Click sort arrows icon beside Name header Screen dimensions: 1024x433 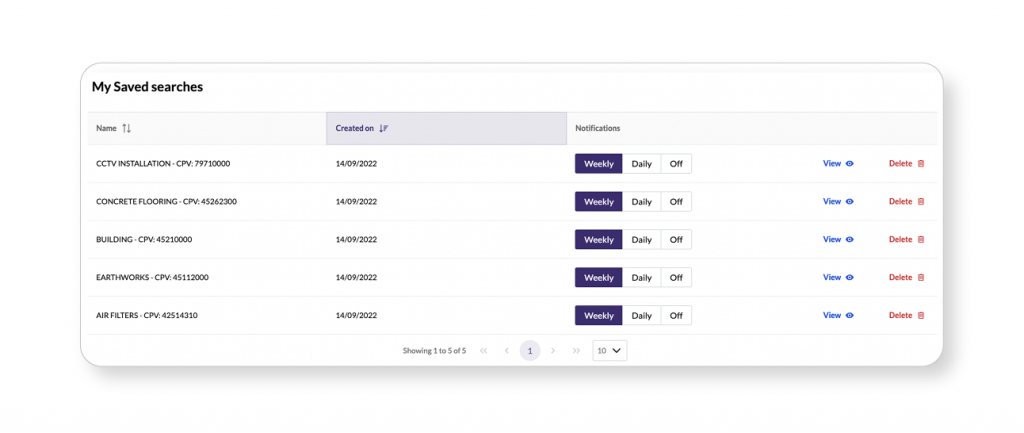pos(127,129)
